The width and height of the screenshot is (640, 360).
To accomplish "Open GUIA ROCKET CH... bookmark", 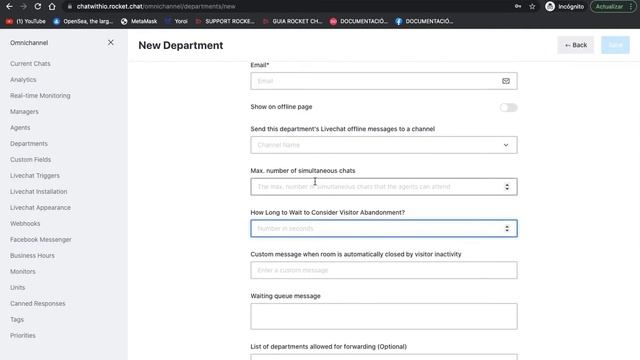I will (x=292, y=21).
